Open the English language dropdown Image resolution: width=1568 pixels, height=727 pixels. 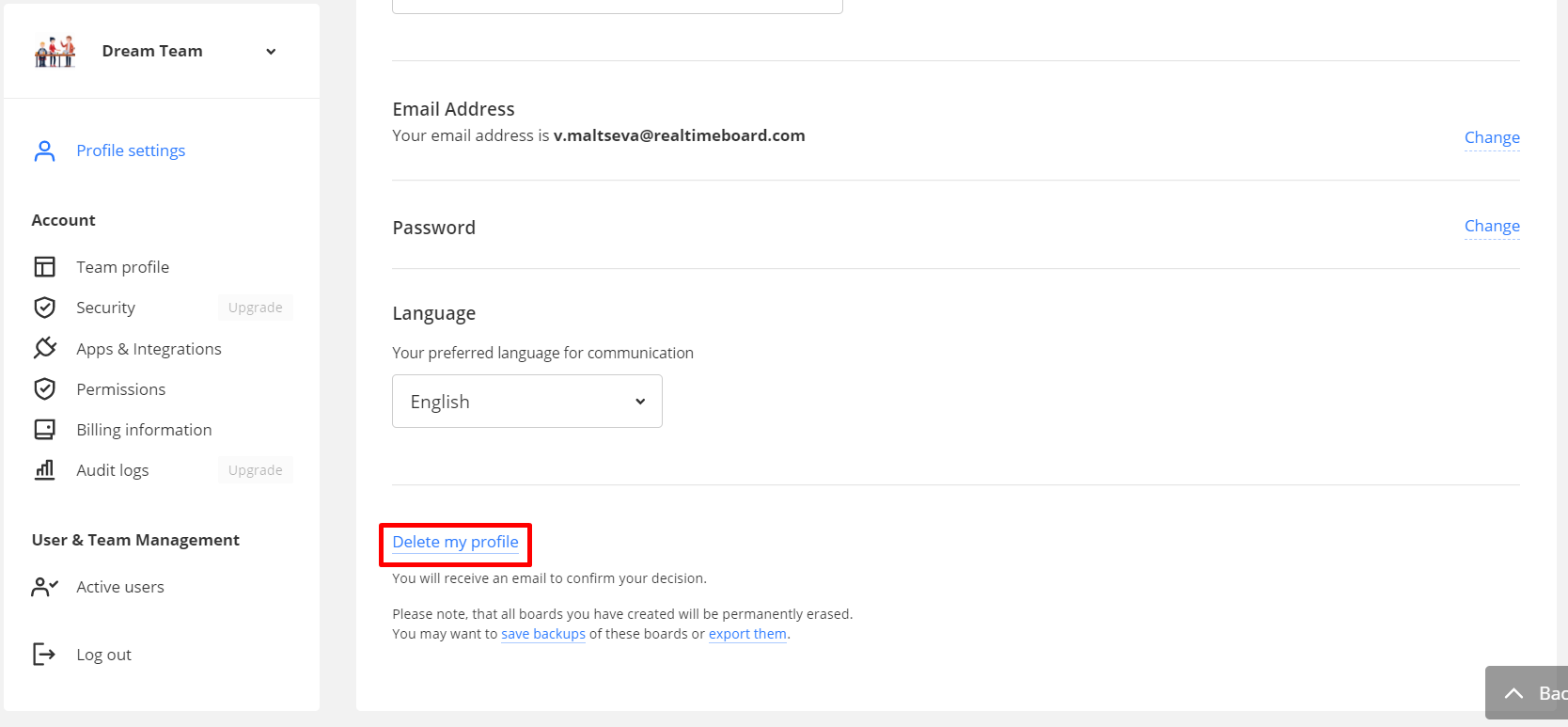[526, 402]
